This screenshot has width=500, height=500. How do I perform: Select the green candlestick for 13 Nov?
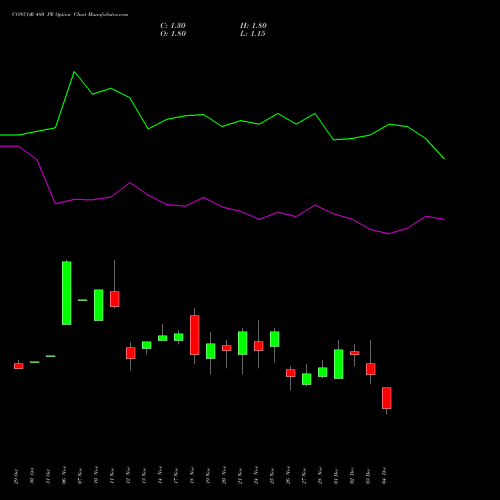[147, 345]
